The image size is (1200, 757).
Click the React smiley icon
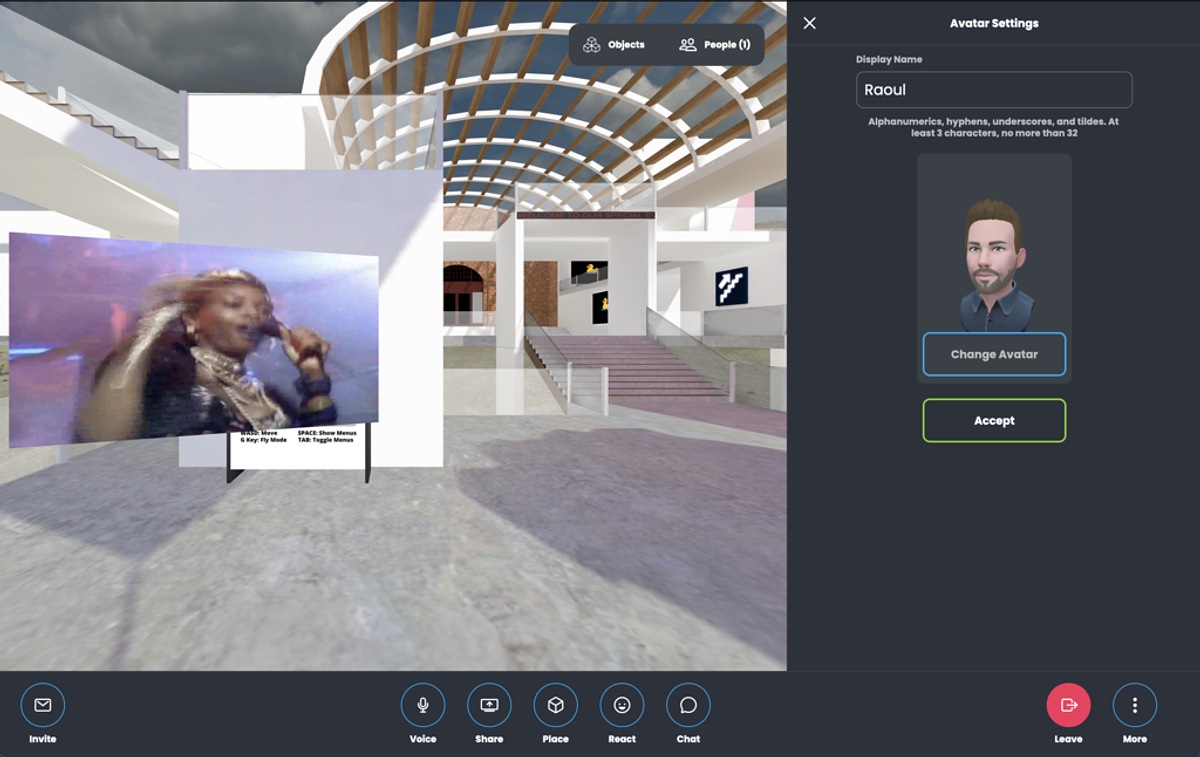[622, 705]
